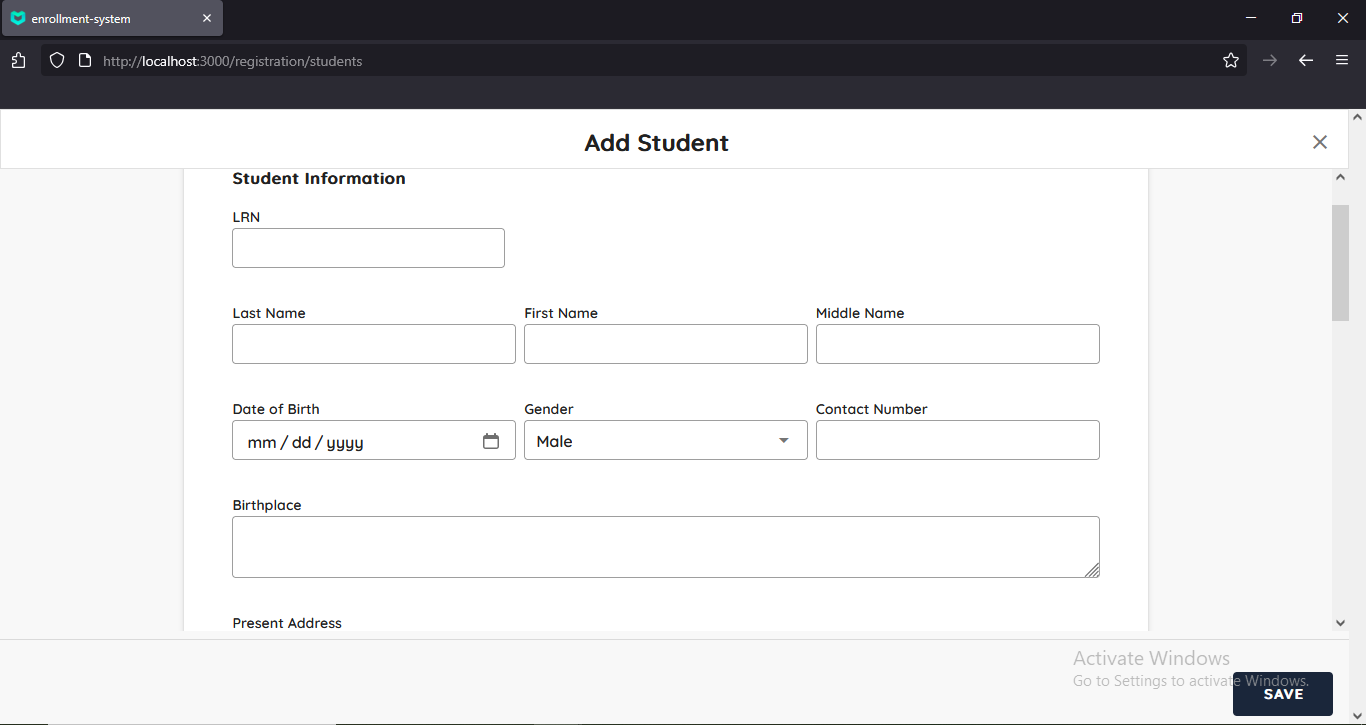Screen dimensions: 1366x725
Task: Open the date picker calendar icon
Action: 491,441
